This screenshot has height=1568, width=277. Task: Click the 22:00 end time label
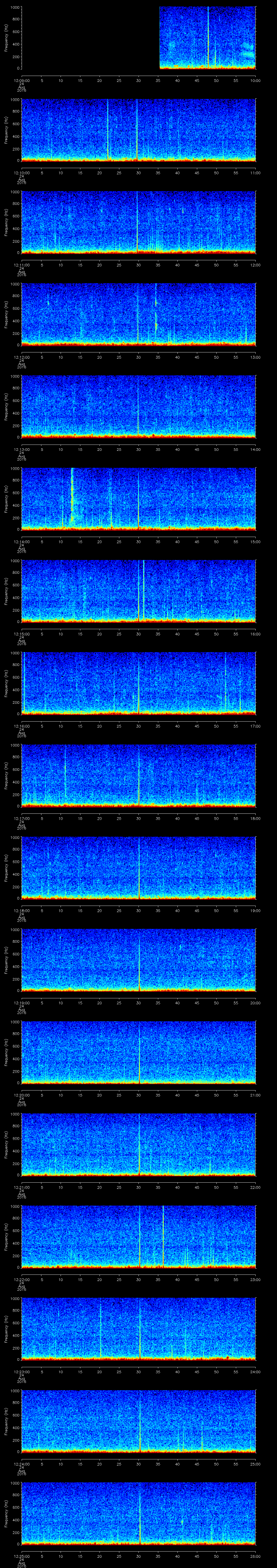255,1187
